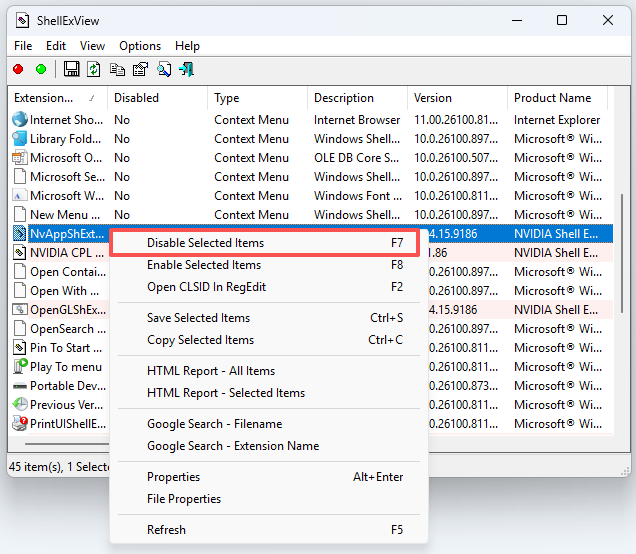Click the 10.0.26100.507... version cell
636x554 pixels.
tap(456, 158)
